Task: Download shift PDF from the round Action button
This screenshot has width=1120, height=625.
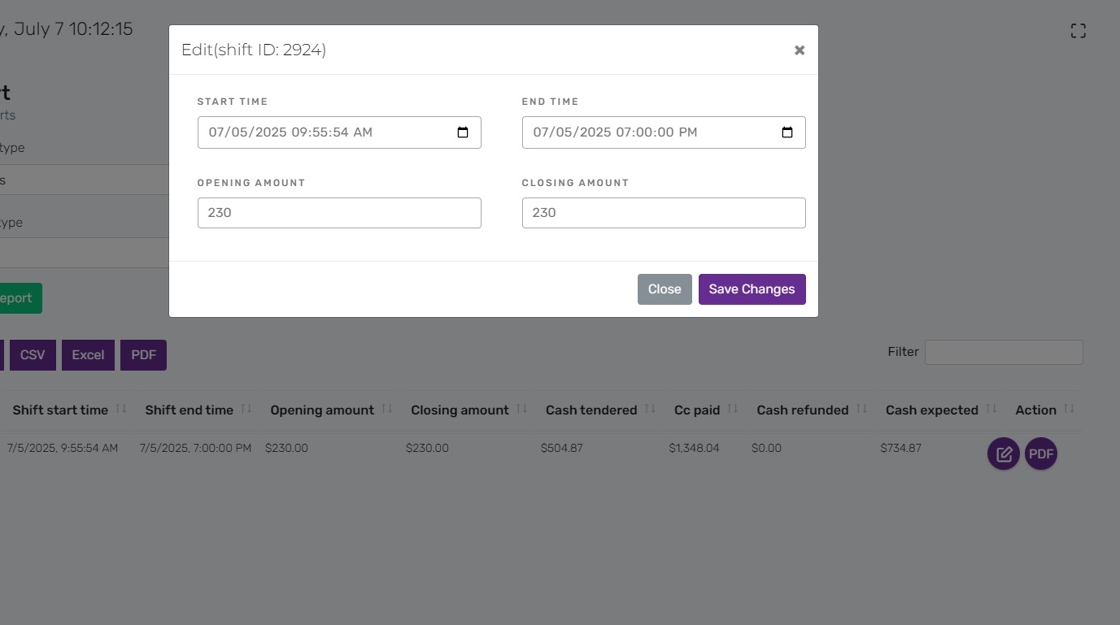Action: pos(1041,454)
